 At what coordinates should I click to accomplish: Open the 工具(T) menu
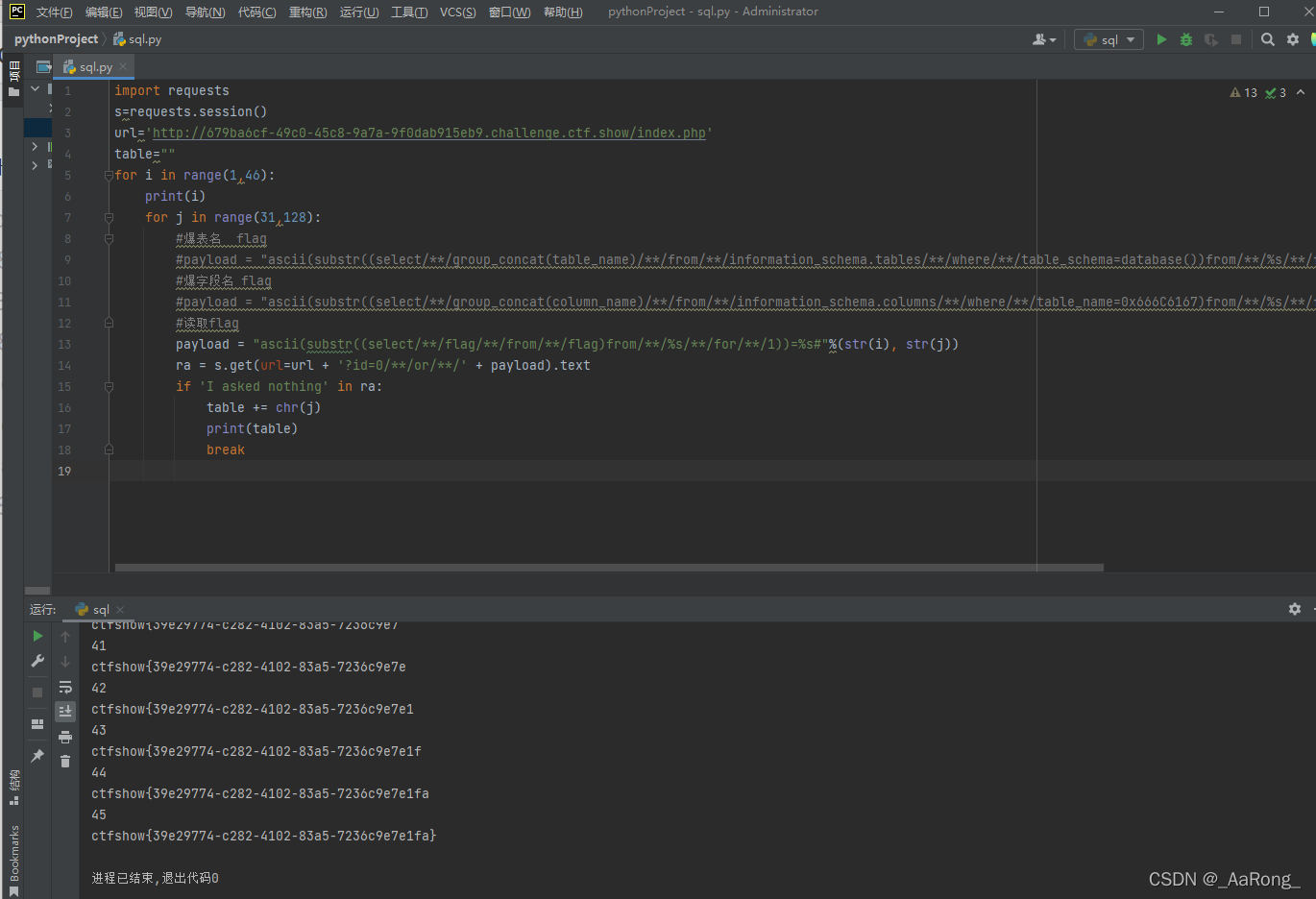[x=409, y=12]
